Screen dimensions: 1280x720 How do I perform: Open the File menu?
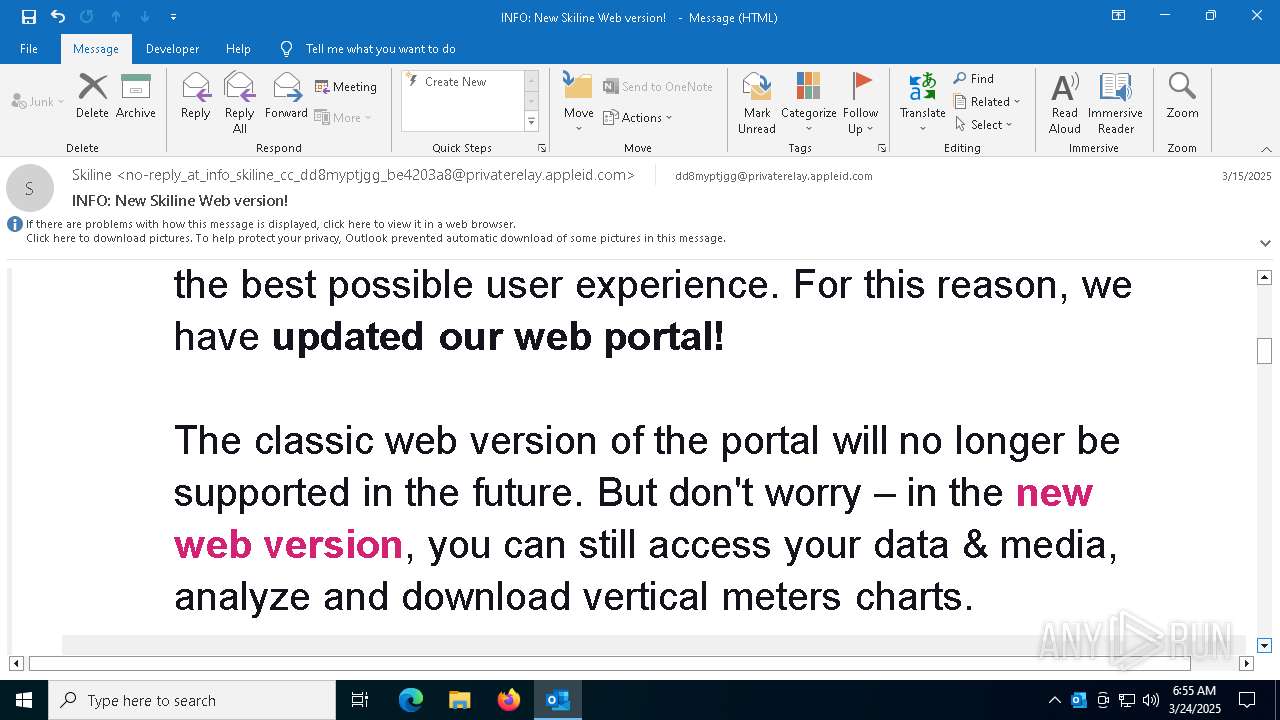click(29, 48)
